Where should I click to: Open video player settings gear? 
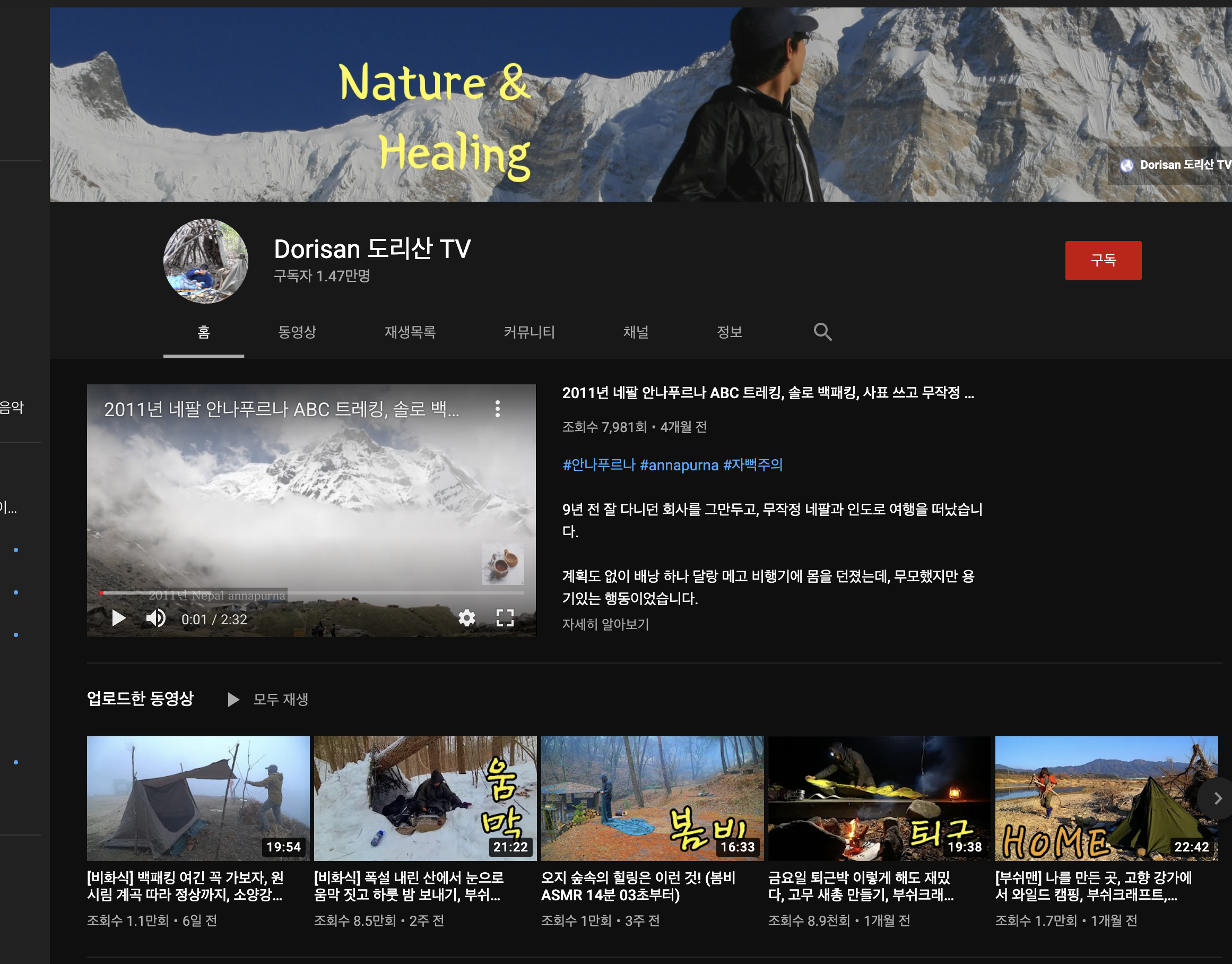tap(466, 618)
